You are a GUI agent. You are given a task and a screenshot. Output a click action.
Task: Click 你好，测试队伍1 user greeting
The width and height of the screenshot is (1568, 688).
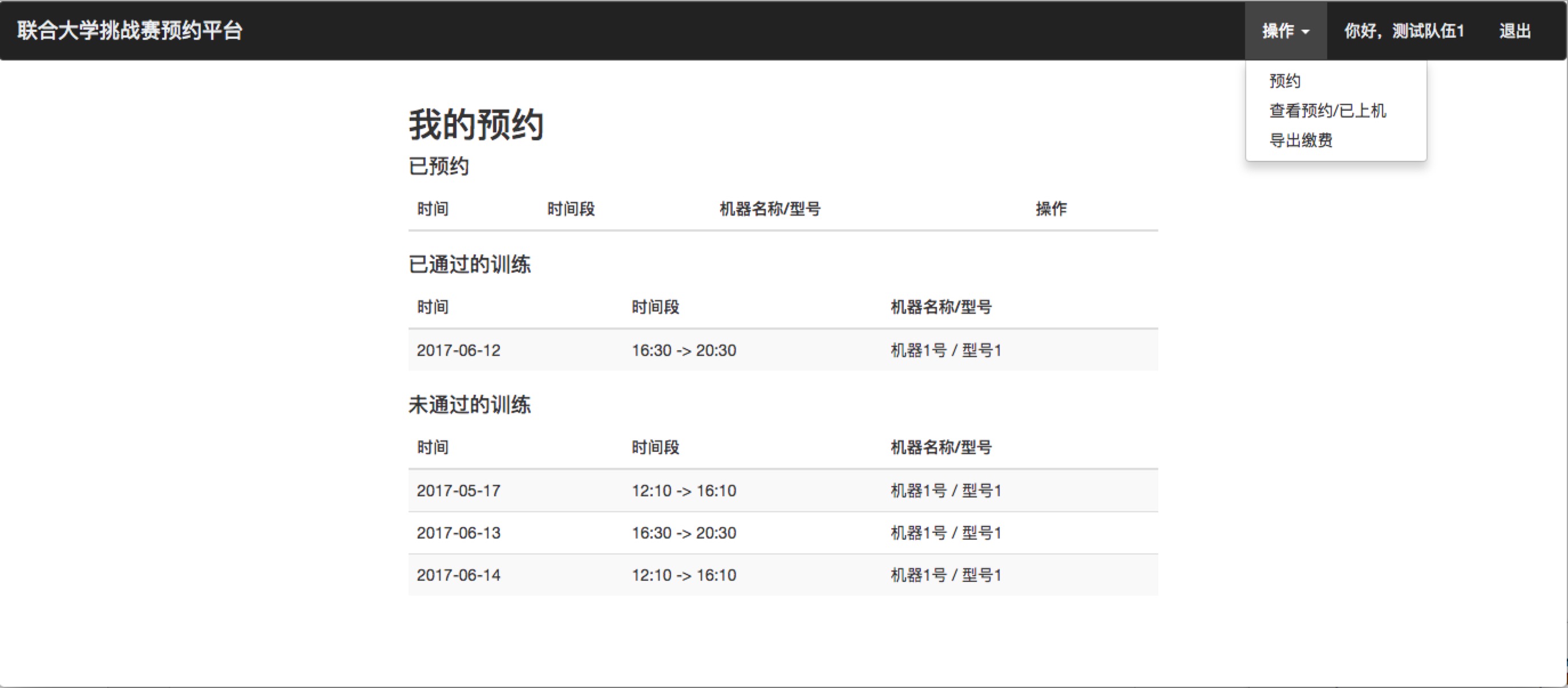pos(1404,30)
